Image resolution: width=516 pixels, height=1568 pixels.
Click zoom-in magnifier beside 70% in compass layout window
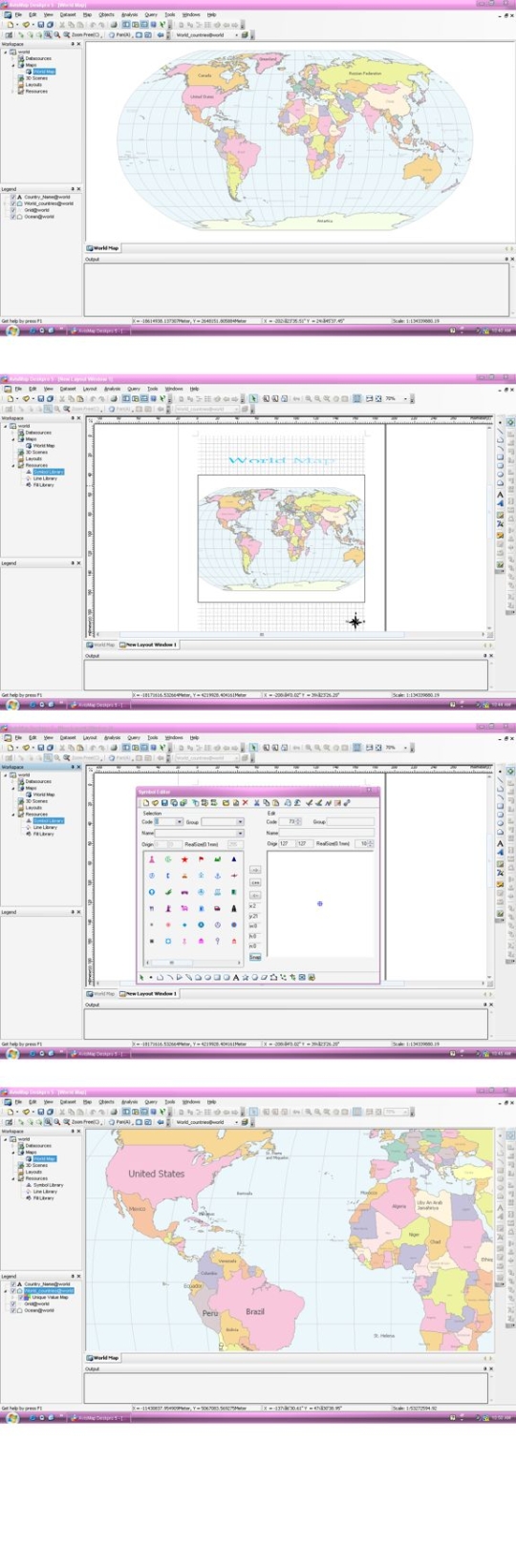tap(309, 398)
